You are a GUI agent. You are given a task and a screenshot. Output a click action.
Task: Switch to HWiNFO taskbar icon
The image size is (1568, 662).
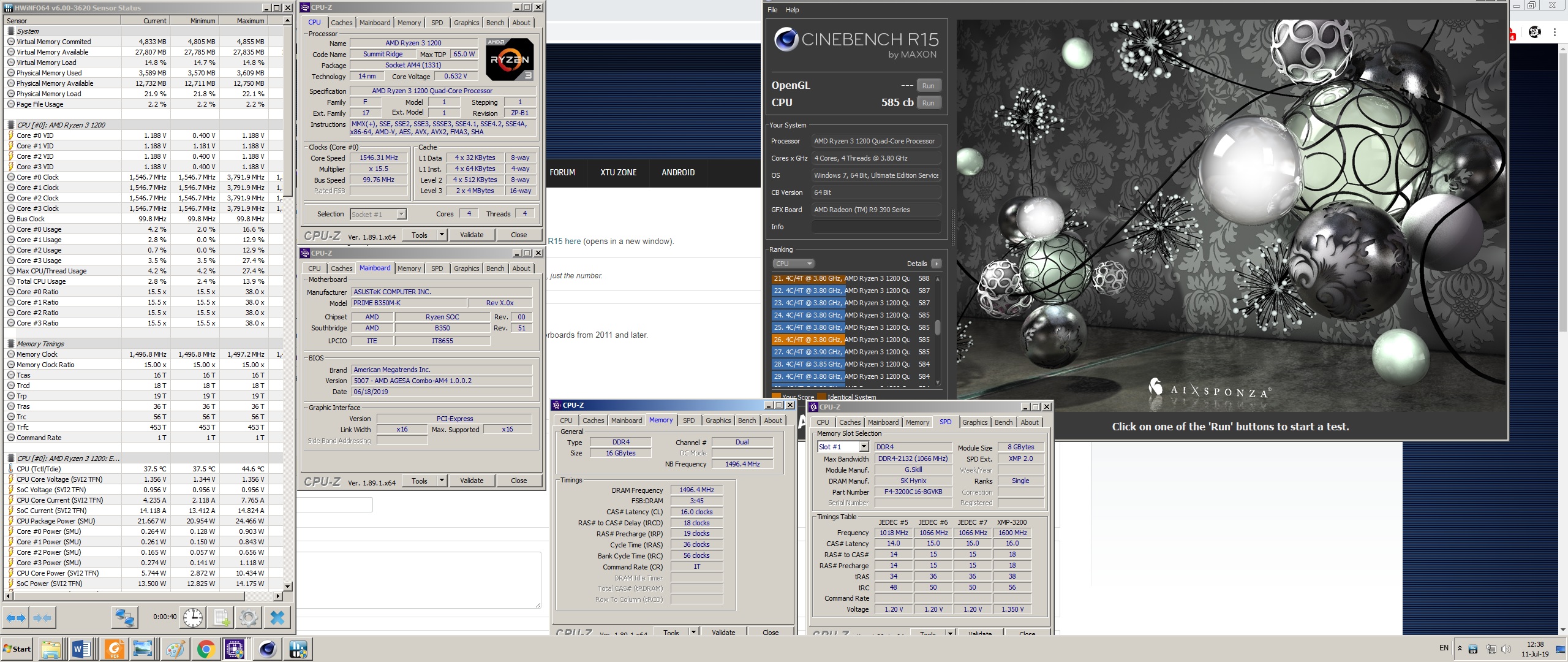[298, 649]
